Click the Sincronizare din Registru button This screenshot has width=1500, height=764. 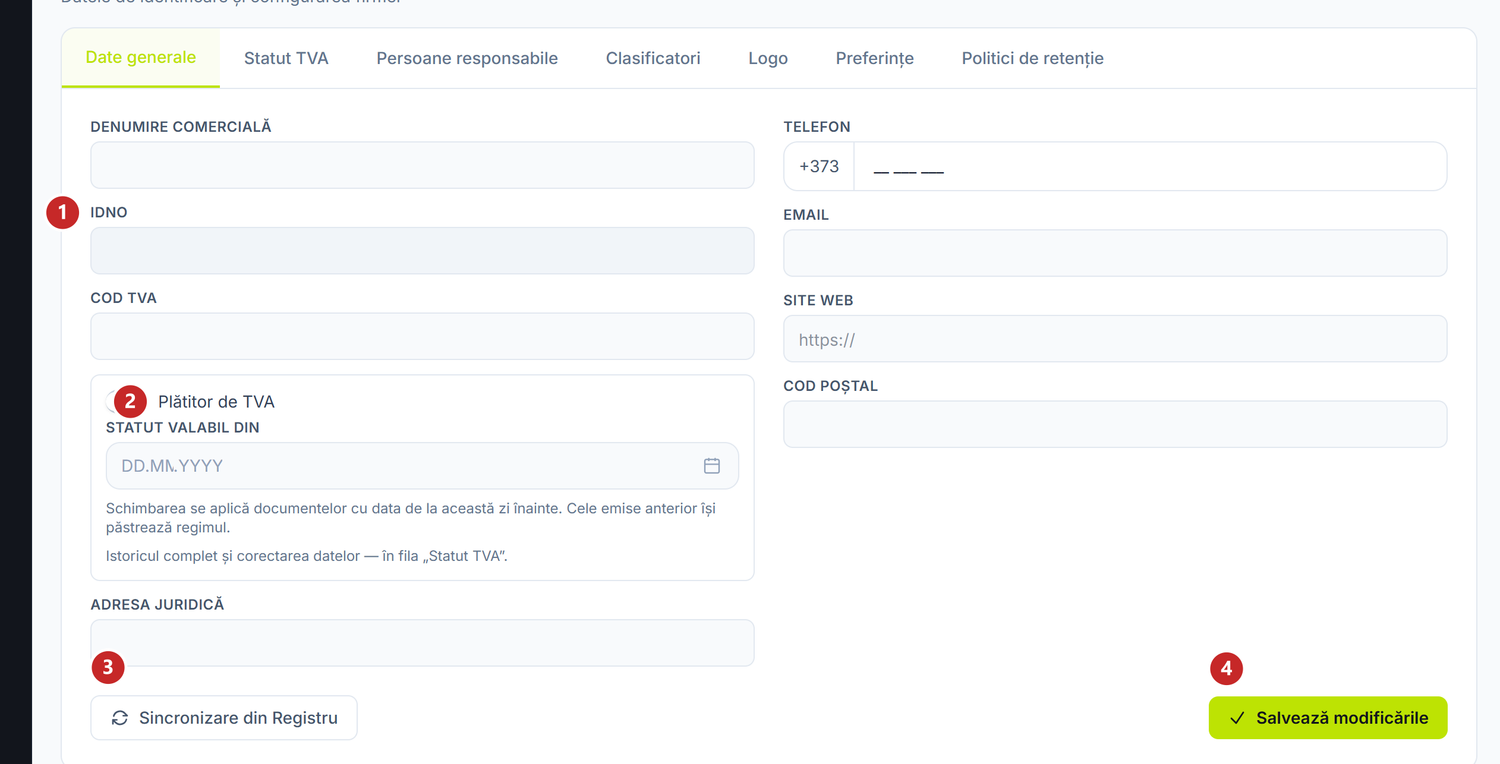[224, 718]
